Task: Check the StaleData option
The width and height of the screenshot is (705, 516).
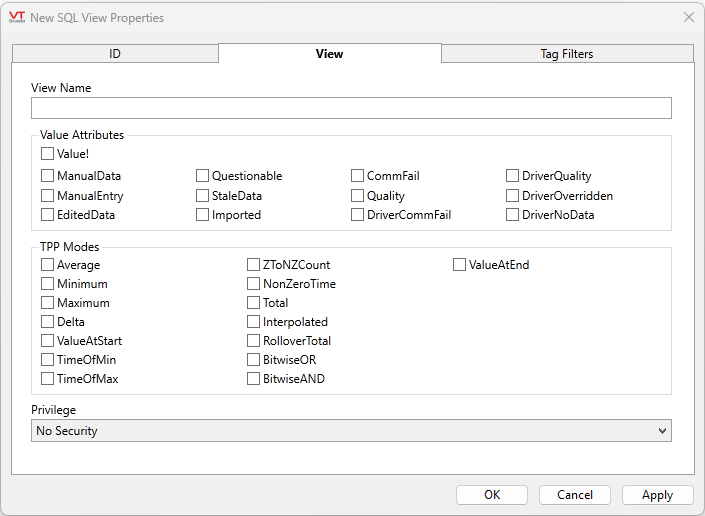Action: (203, 196)
